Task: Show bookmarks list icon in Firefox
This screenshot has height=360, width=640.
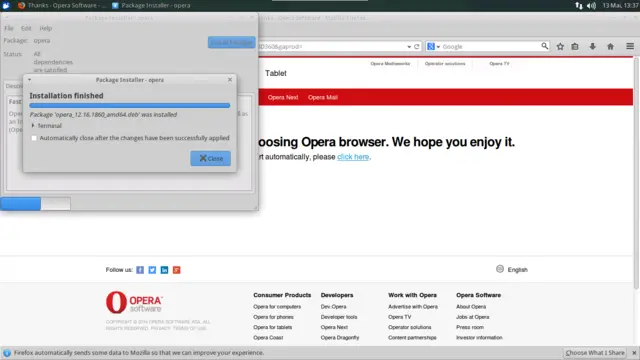Action: [x=575, y=47]
